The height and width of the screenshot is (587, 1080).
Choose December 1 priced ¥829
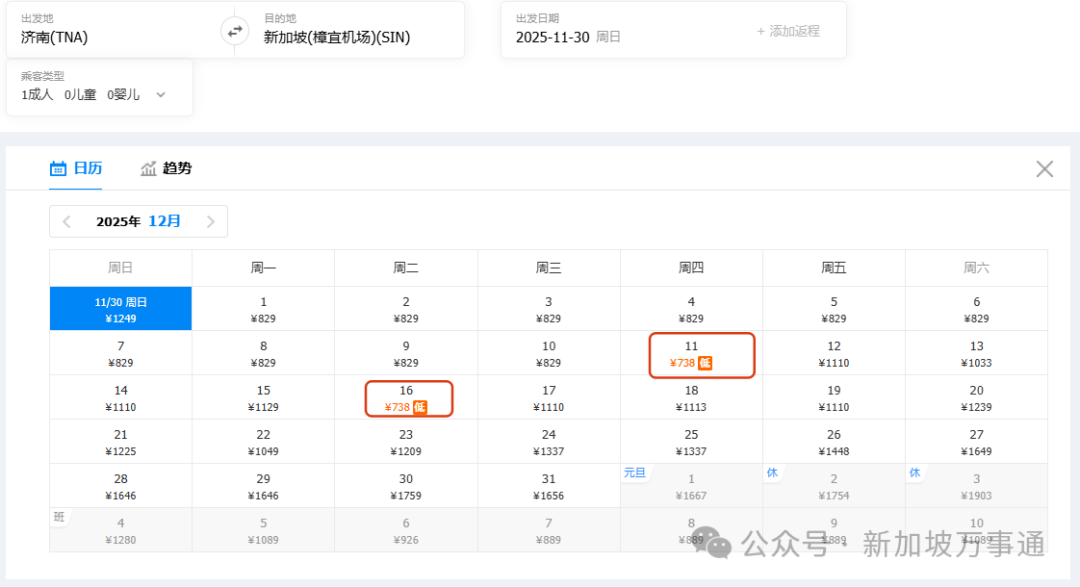click(263, 309)
